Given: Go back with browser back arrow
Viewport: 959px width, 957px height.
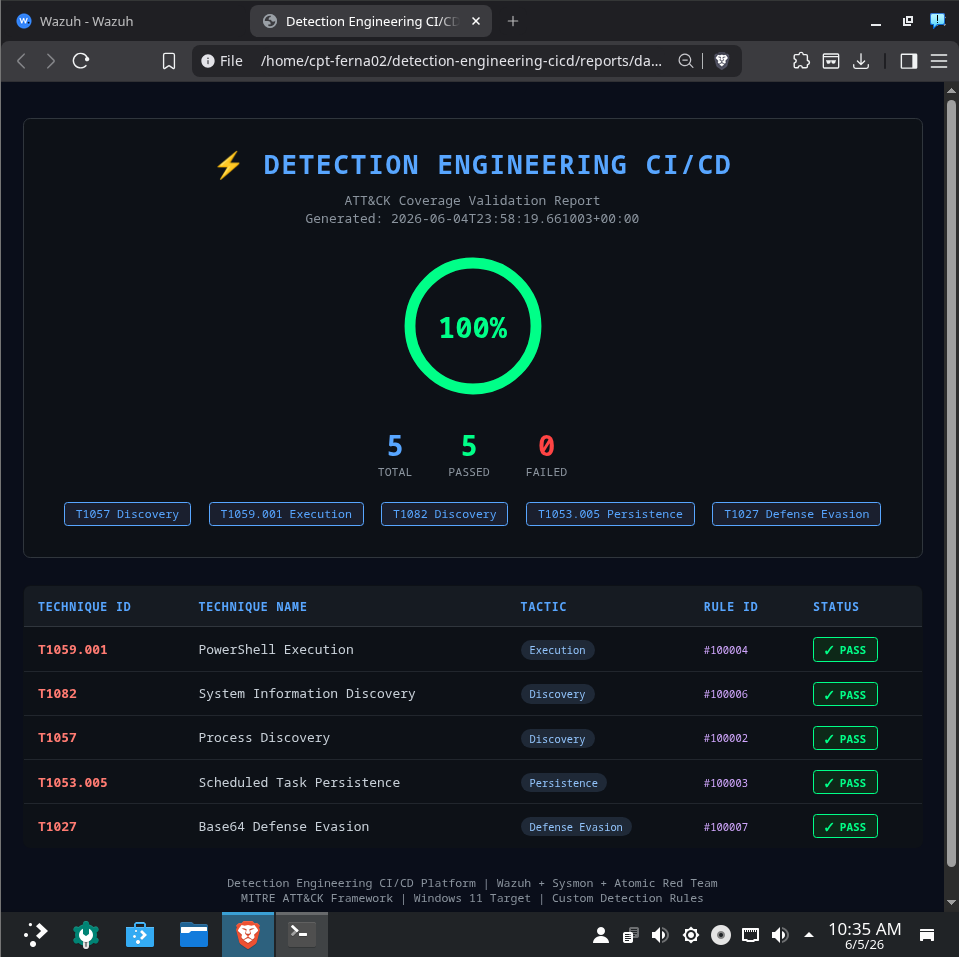Looking at the screenshot, I should [x=21, y=61].
